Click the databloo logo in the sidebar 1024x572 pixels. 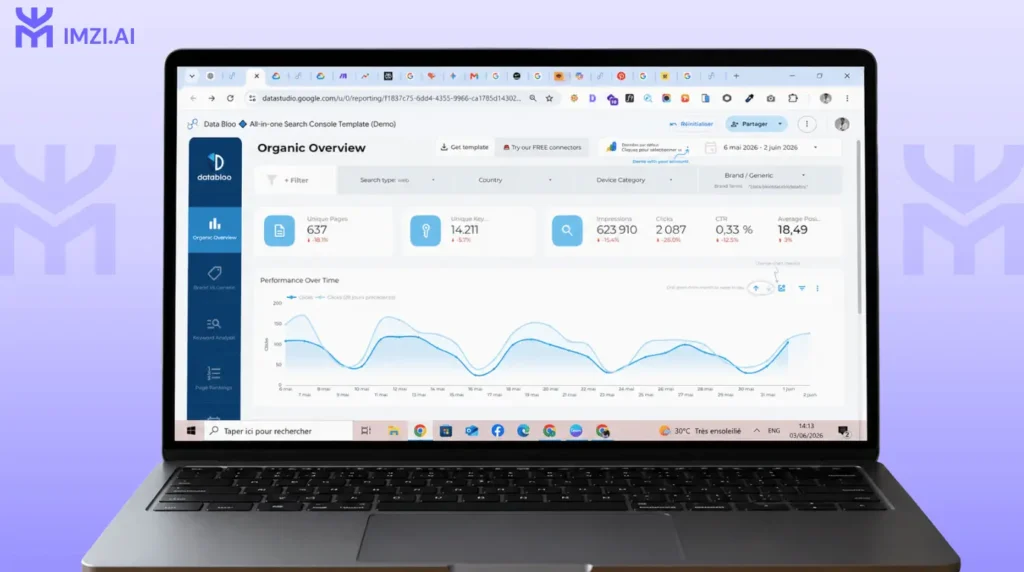pyautogui.click(x=215, y=167)
